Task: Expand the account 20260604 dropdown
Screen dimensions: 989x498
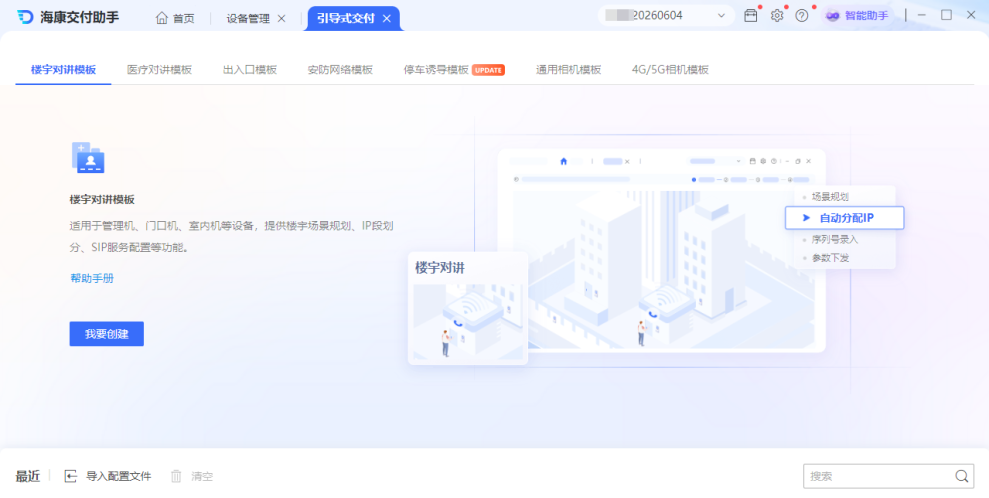Action: pos(721,16)
